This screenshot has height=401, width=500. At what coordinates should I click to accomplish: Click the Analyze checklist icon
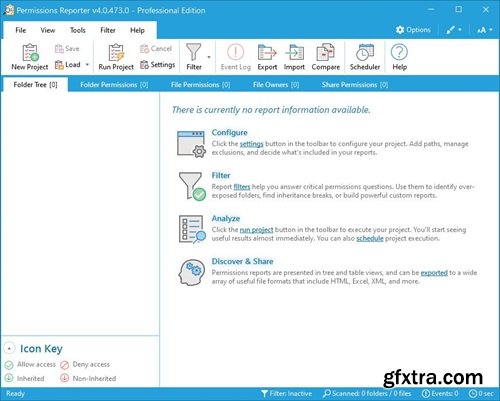point(192,229)
